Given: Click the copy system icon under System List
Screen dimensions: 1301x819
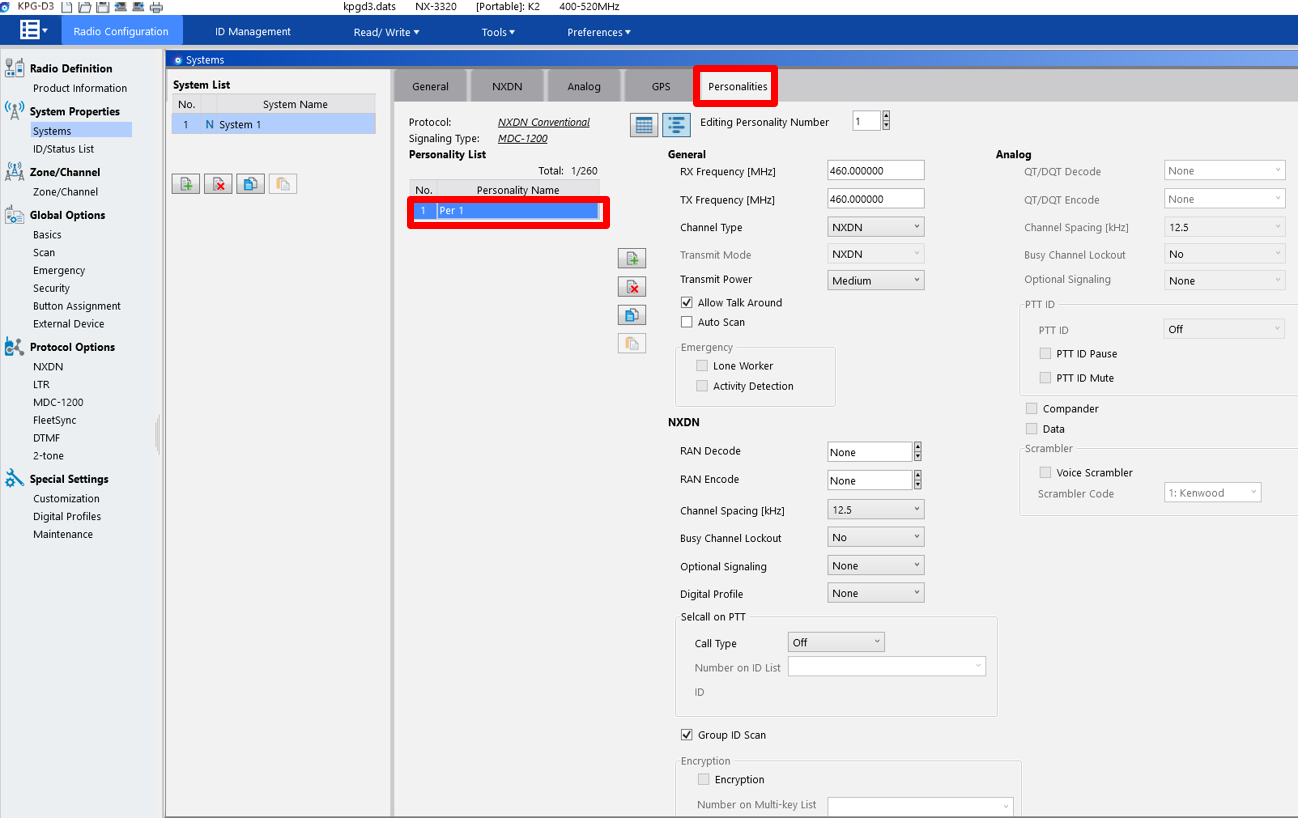Looking at the screenshot, I should (250, 184).
